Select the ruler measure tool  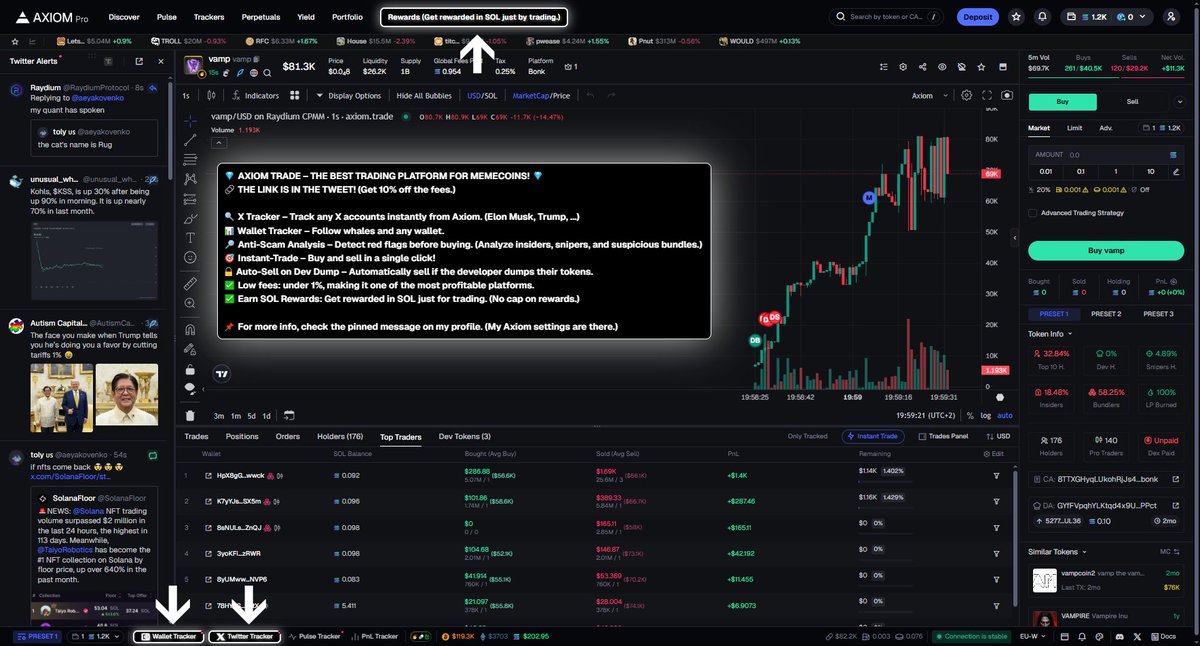pyautogui.click(x=190, y=284)
